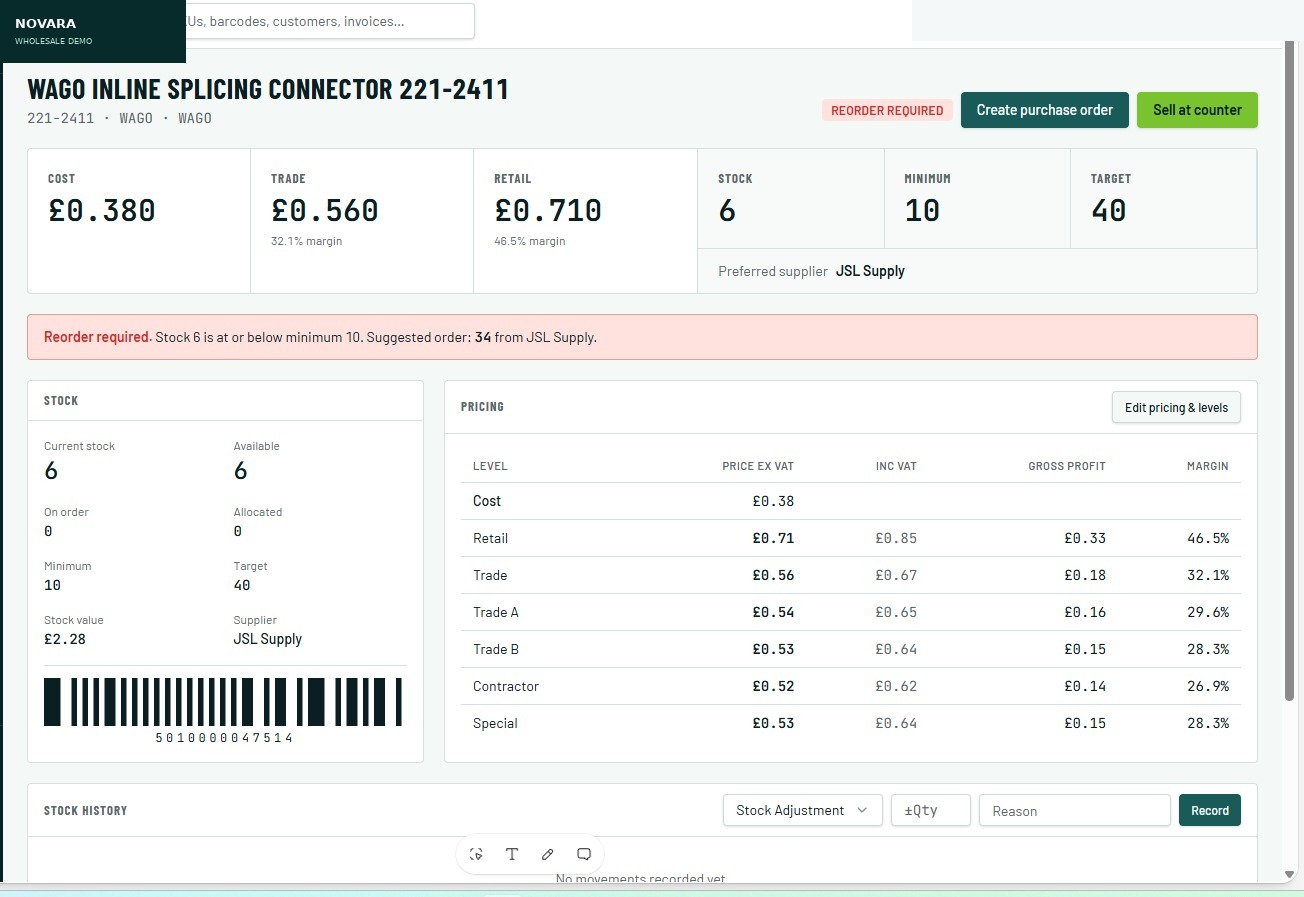Image resolution: width=1304 pixels, height=897 pixels.
Task: Click the '32.1% margin' text under Trade
Action: [306, 241]
